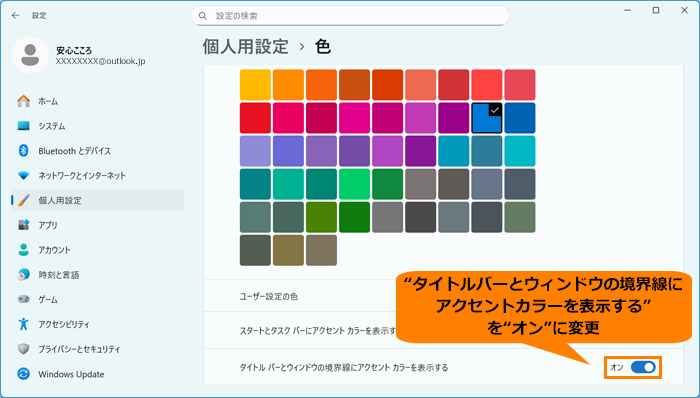Screen dimensions: 700x398
Task: Open the ホーム settings page
Action: [98, 101]
